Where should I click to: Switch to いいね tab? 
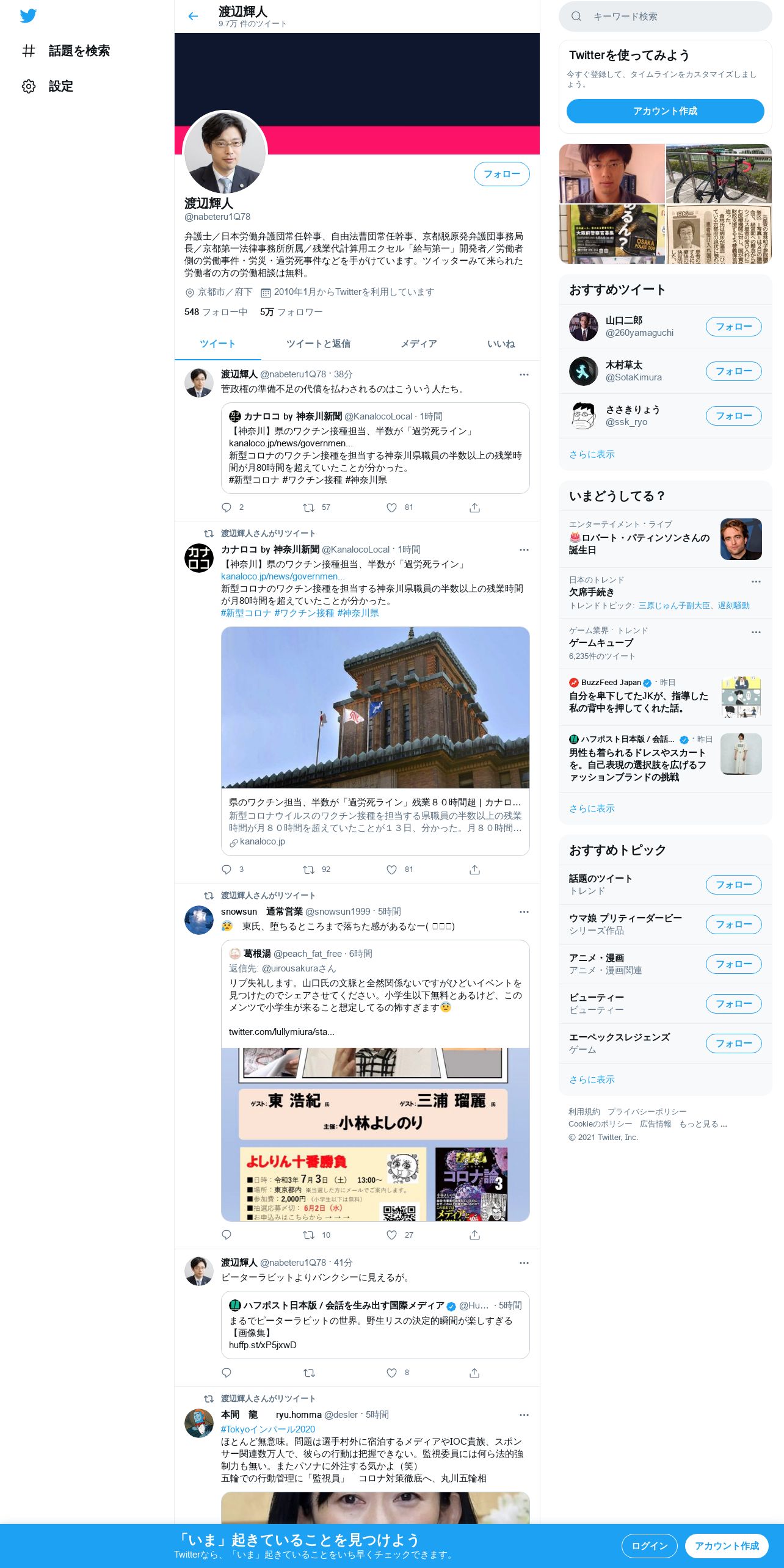click(501, 344)
